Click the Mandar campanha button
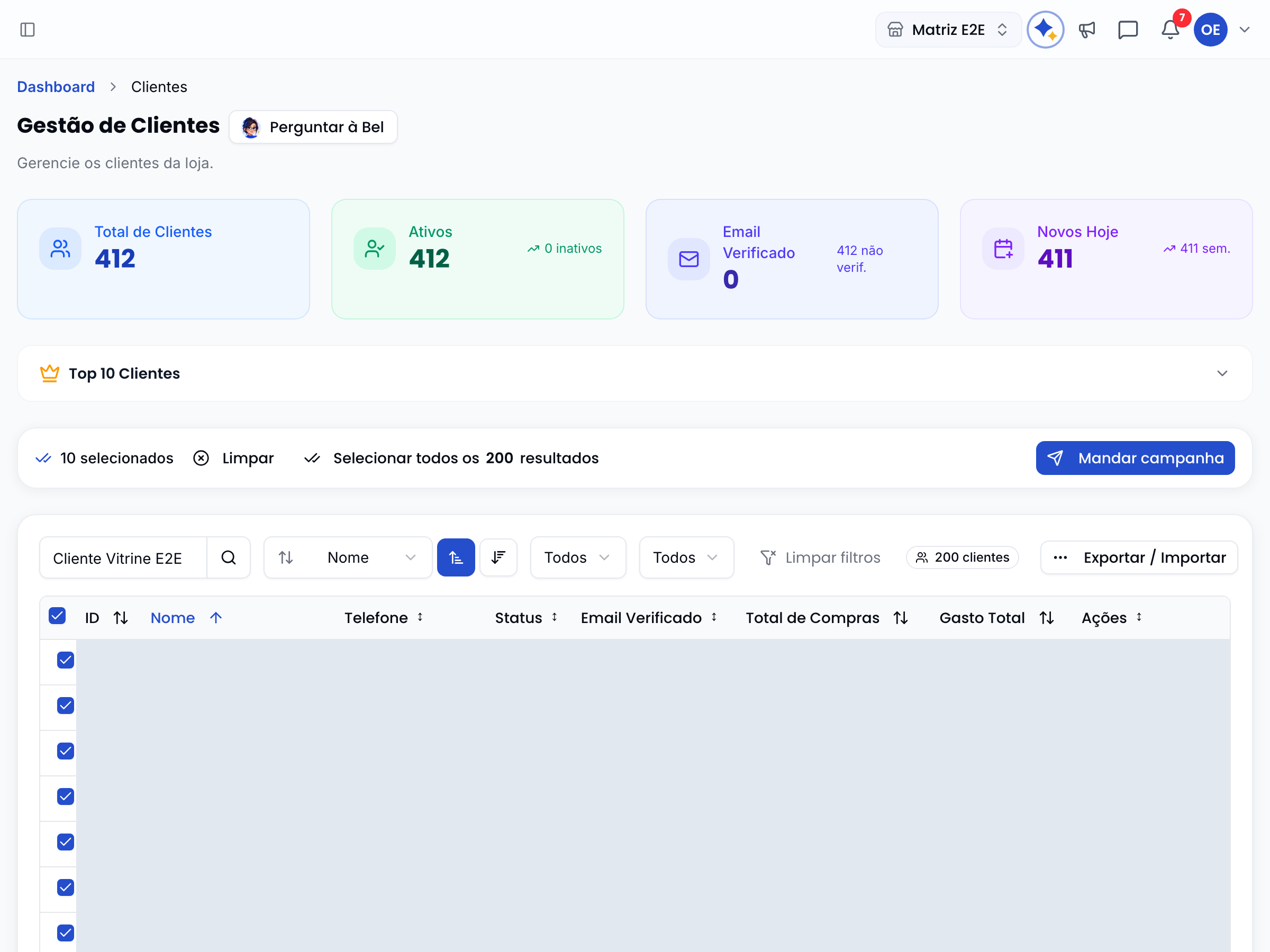1270x952 pixels. pos(1135,458)
